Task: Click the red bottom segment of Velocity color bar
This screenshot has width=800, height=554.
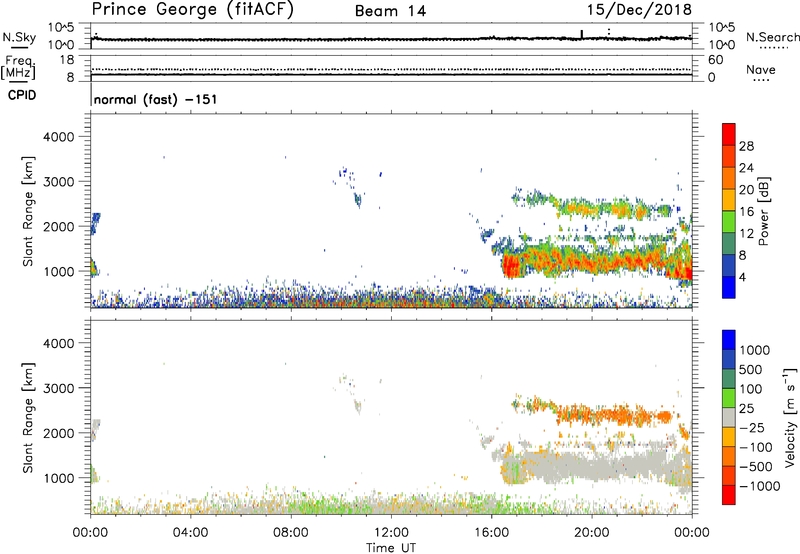Action: coord(729,495)
